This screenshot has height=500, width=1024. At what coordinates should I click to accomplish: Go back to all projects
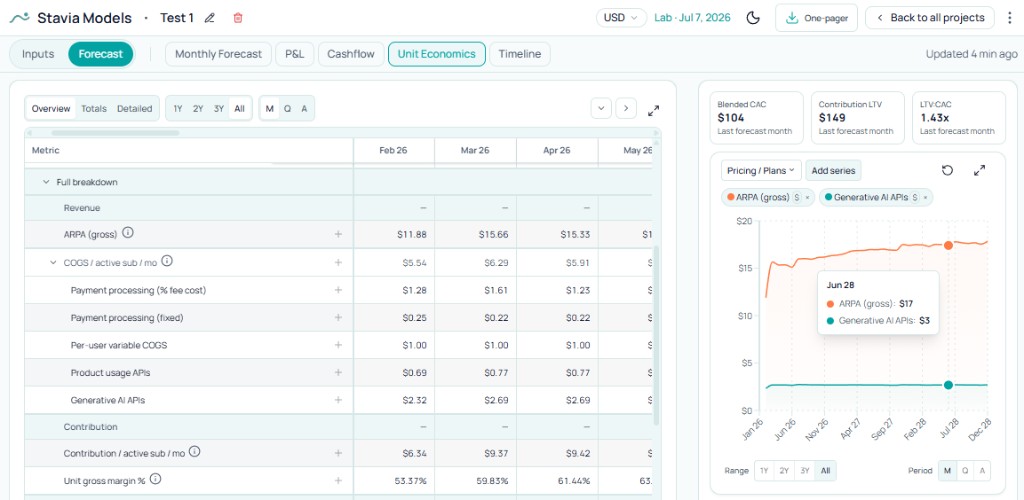[x=930, y=18]
